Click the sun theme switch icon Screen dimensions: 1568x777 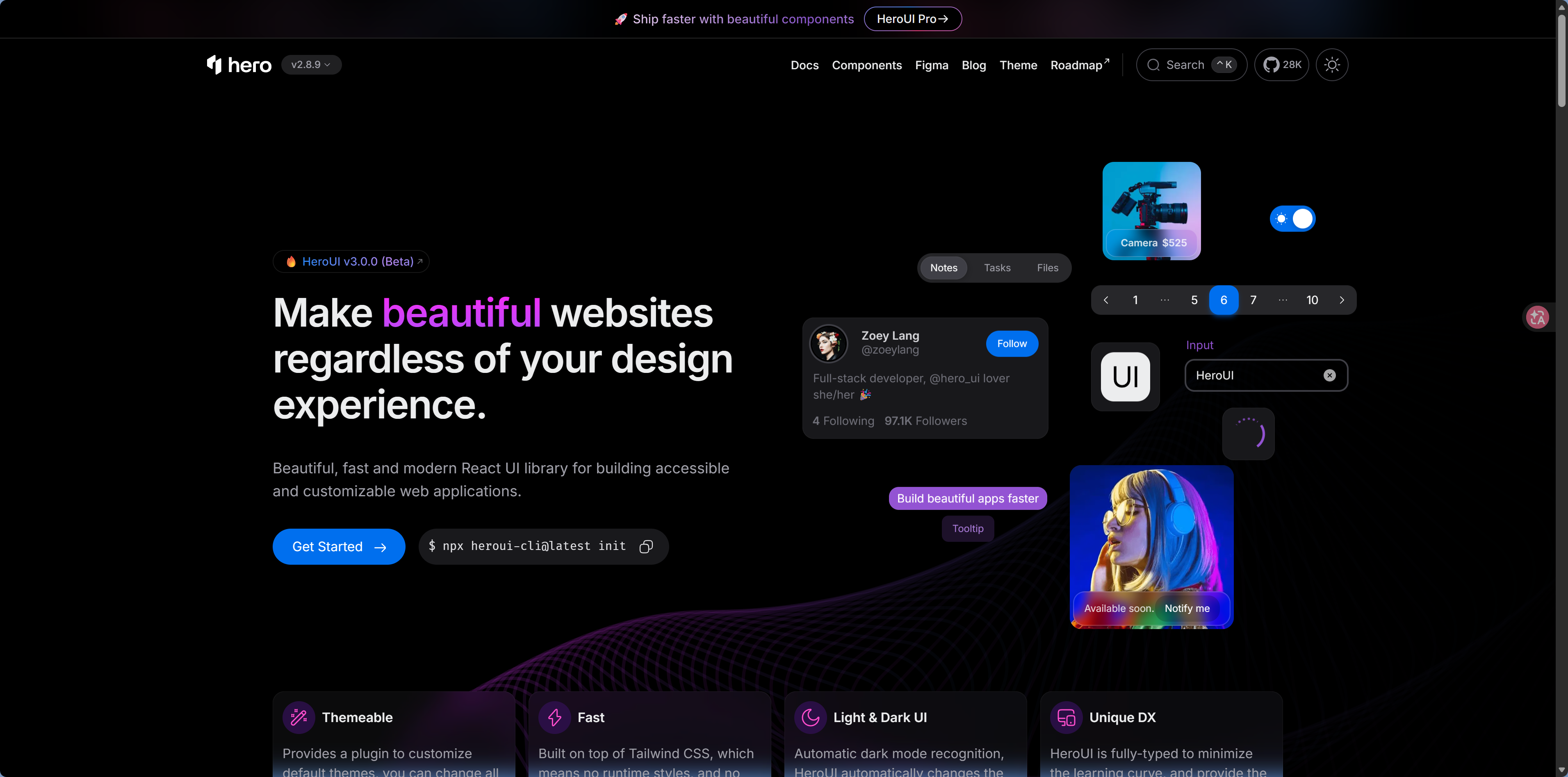point(1332,64)
